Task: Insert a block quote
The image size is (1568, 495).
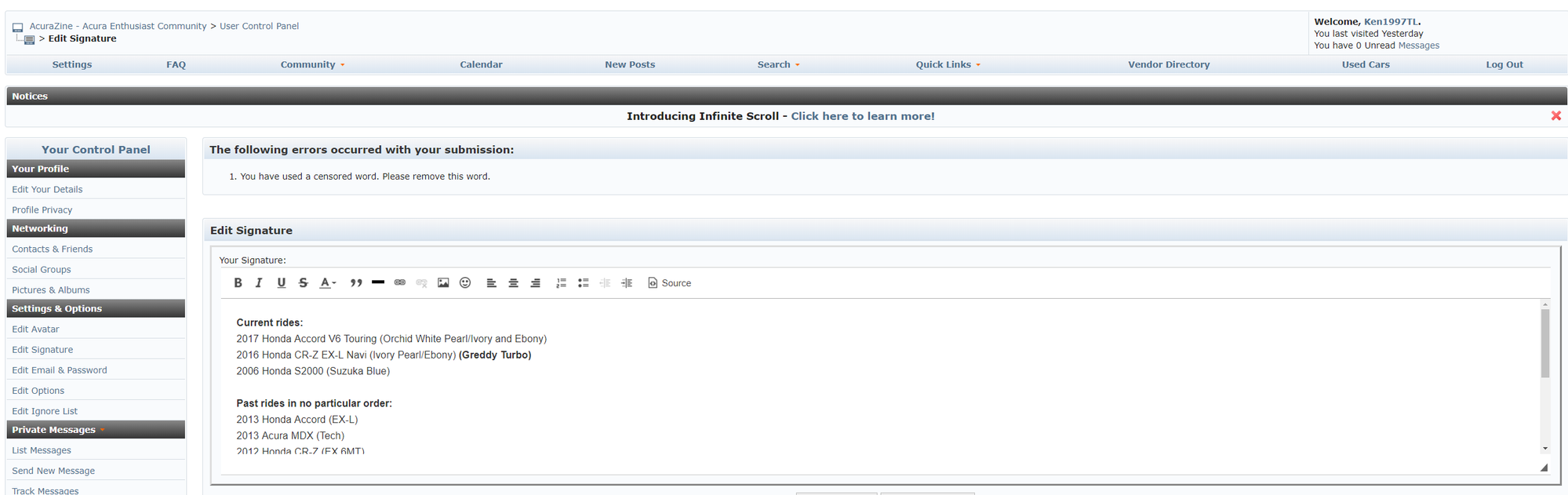Action: click(x=356, y=283)
